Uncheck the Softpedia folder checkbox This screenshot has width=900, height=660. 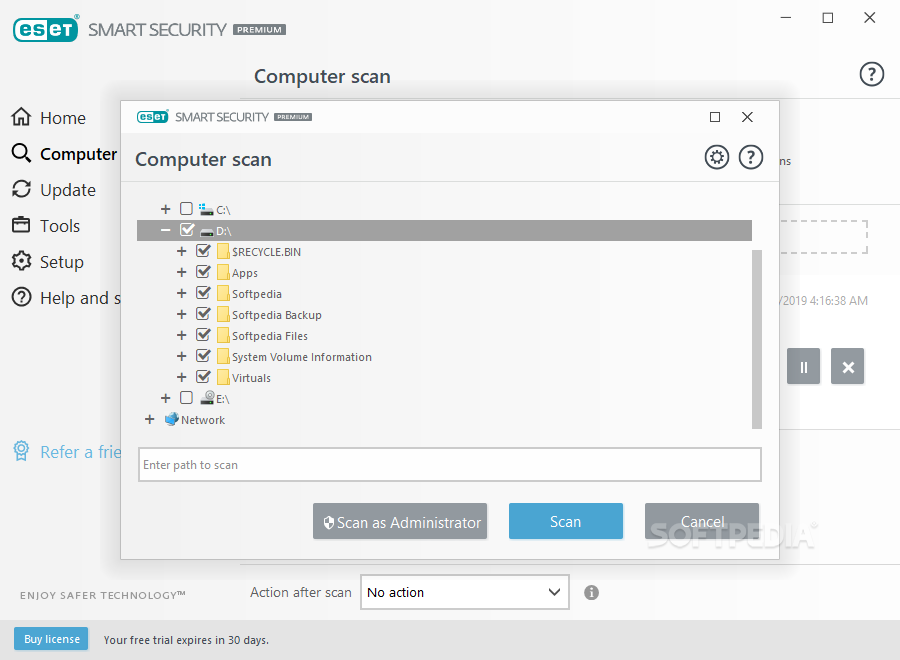pos(203,292)
